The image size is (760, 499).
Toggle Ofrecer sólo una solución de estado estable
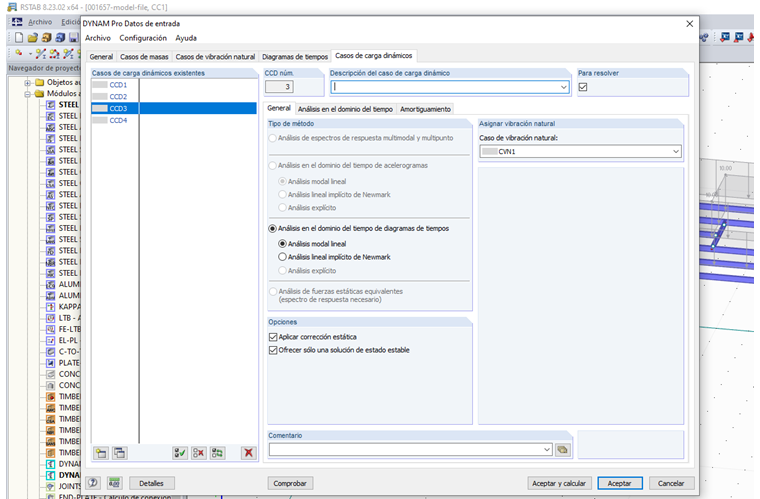pos(273,350)
